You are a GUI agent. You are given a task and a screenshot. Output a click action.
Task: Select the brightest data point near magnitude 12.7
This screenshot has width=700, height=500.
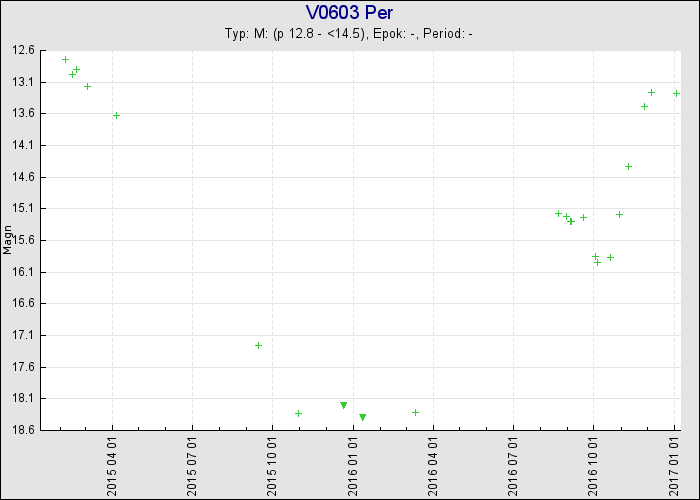65,59
